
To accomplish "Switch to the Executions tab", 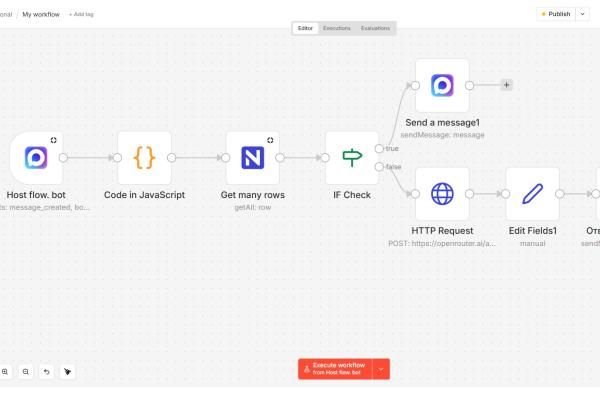I will (x=336, y=28).
